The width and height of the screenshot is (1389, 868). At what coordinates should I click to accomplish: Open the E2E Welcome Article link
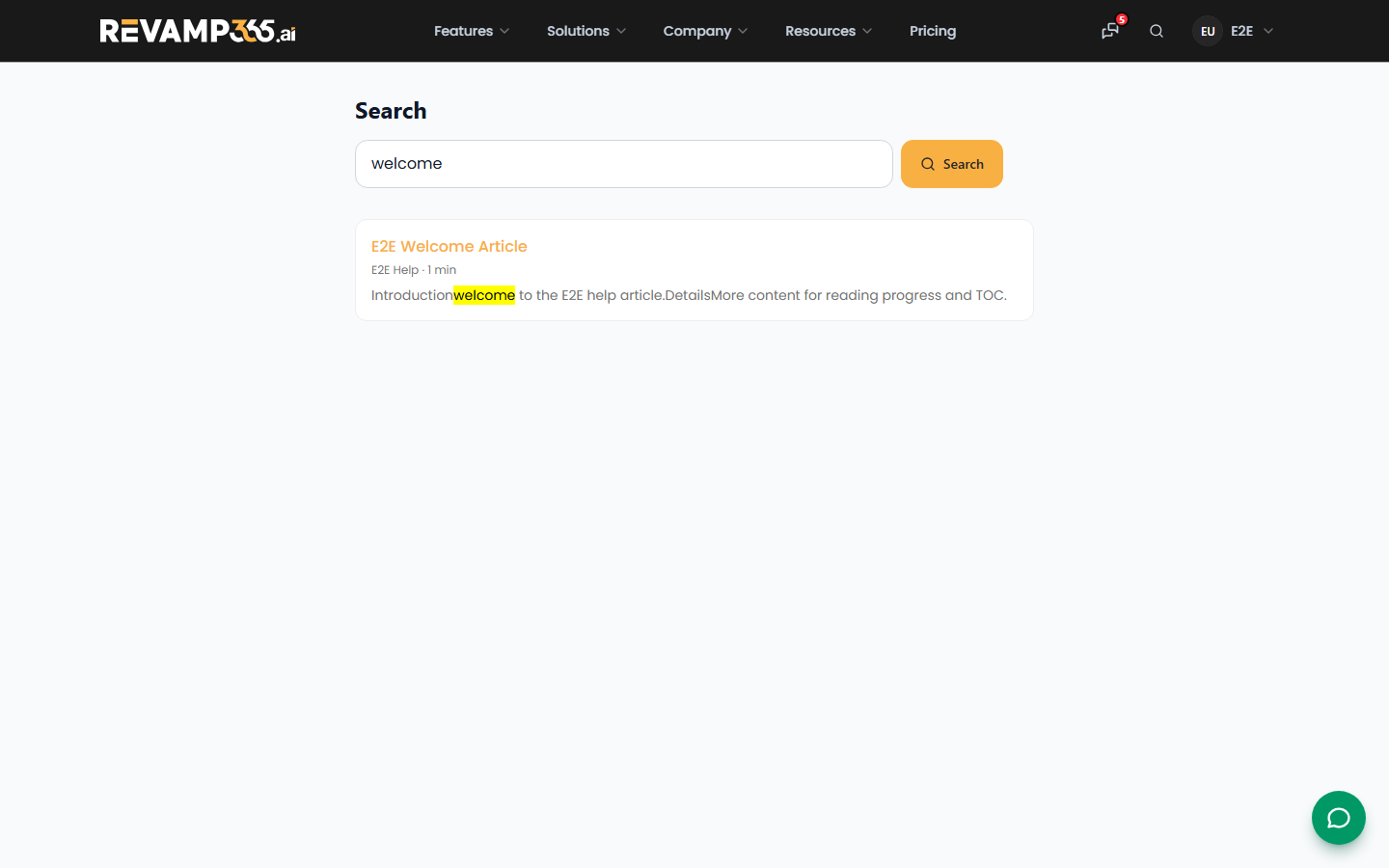pos(449,246)
